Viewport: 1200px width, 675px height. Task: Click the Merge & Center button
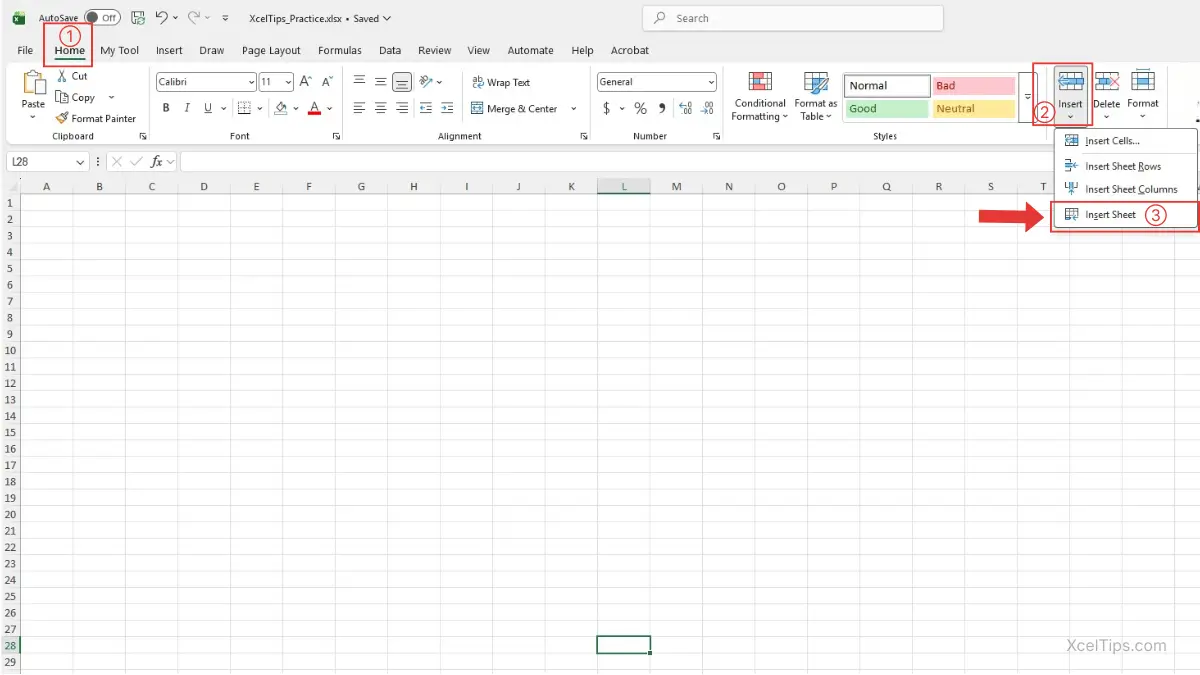513,108
